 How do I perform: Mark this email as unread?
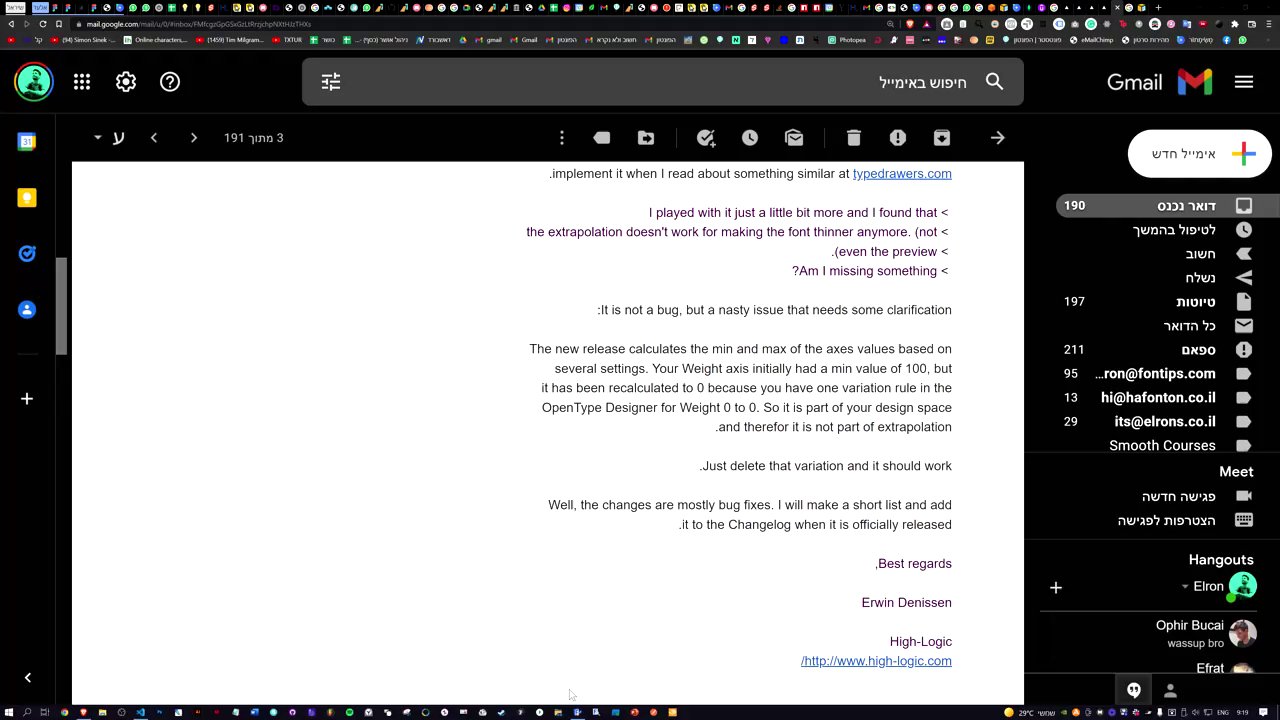(x=794, y=138)
